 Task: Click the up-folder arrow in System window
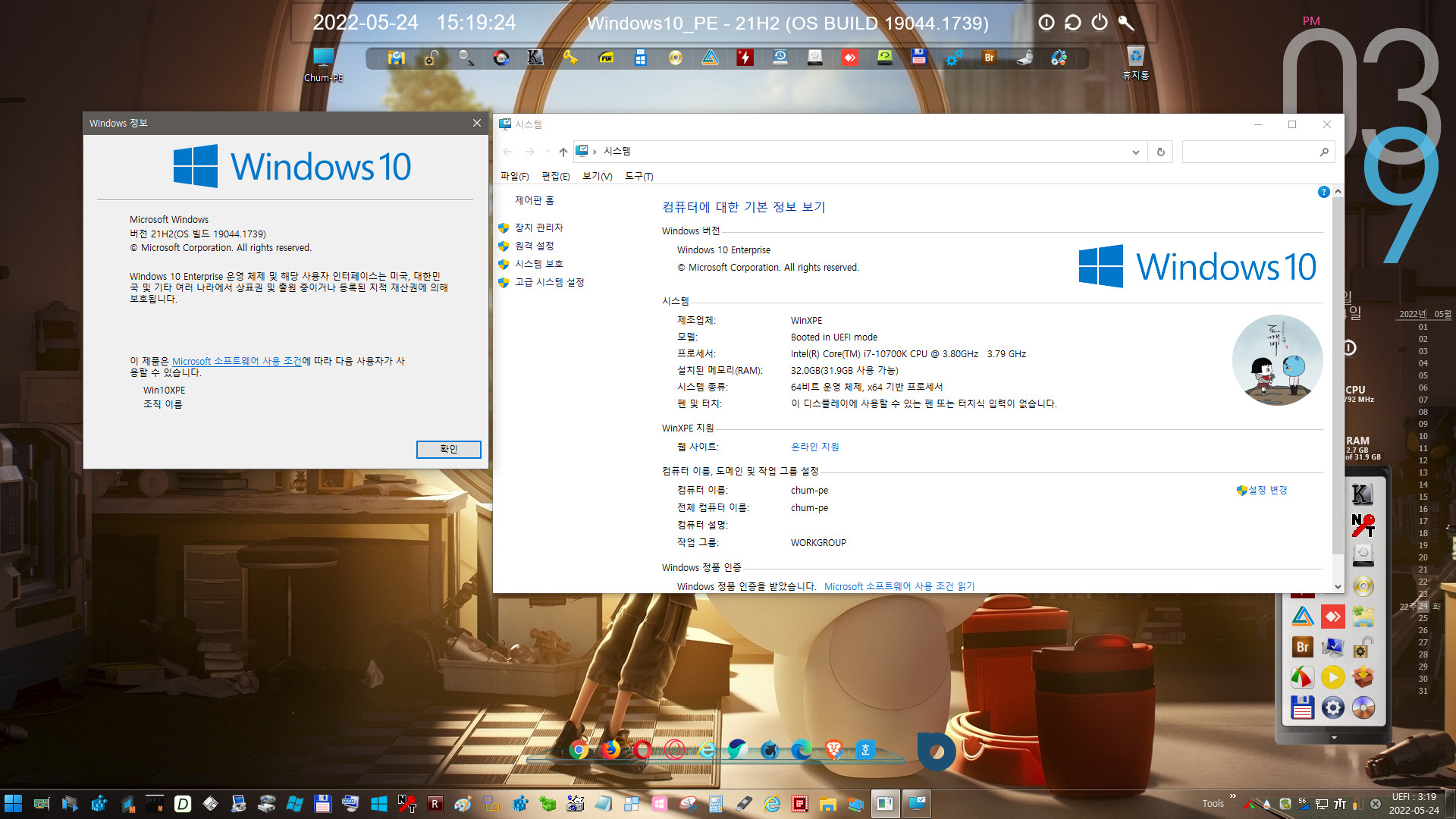(x=563, y=152)
